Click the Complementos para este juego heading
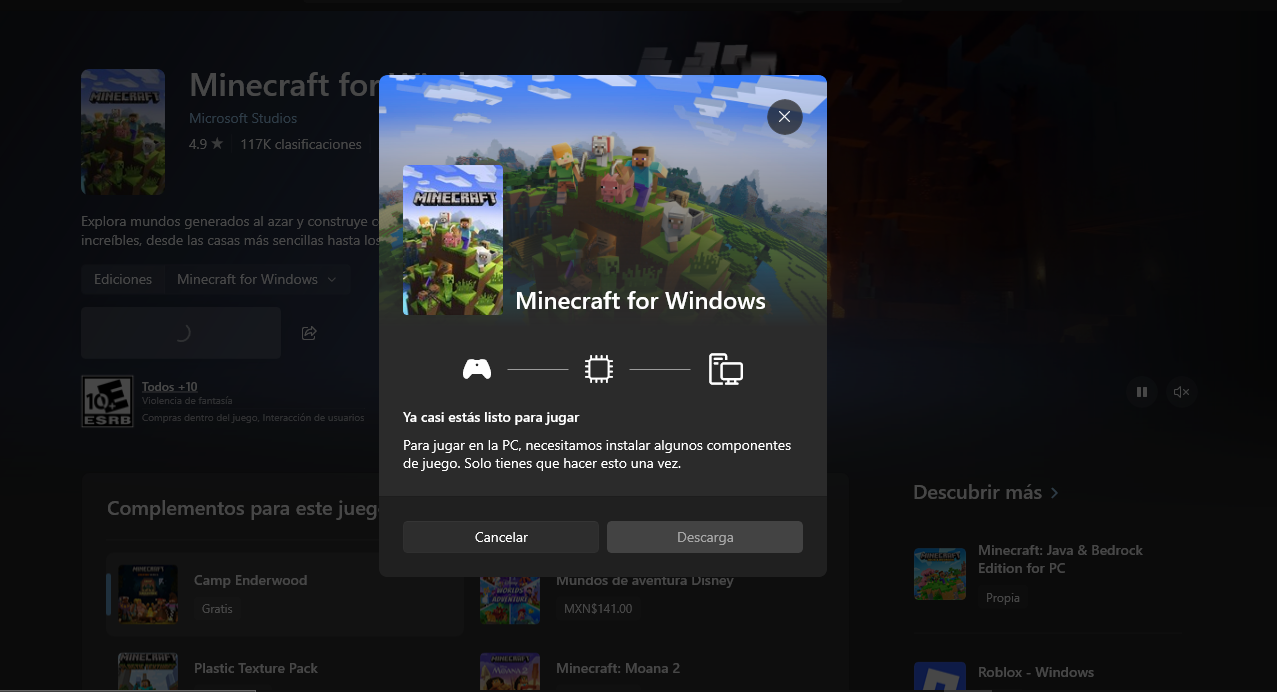The image size is (1277, 692). point(243,509)
